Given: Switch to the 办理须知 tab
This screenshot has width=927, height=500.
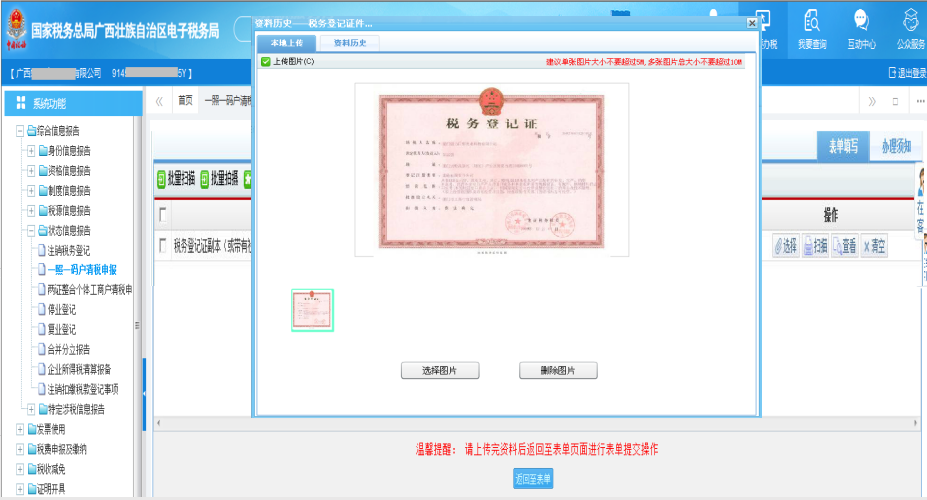Looking at the screenshot, I should coord(895,146).
